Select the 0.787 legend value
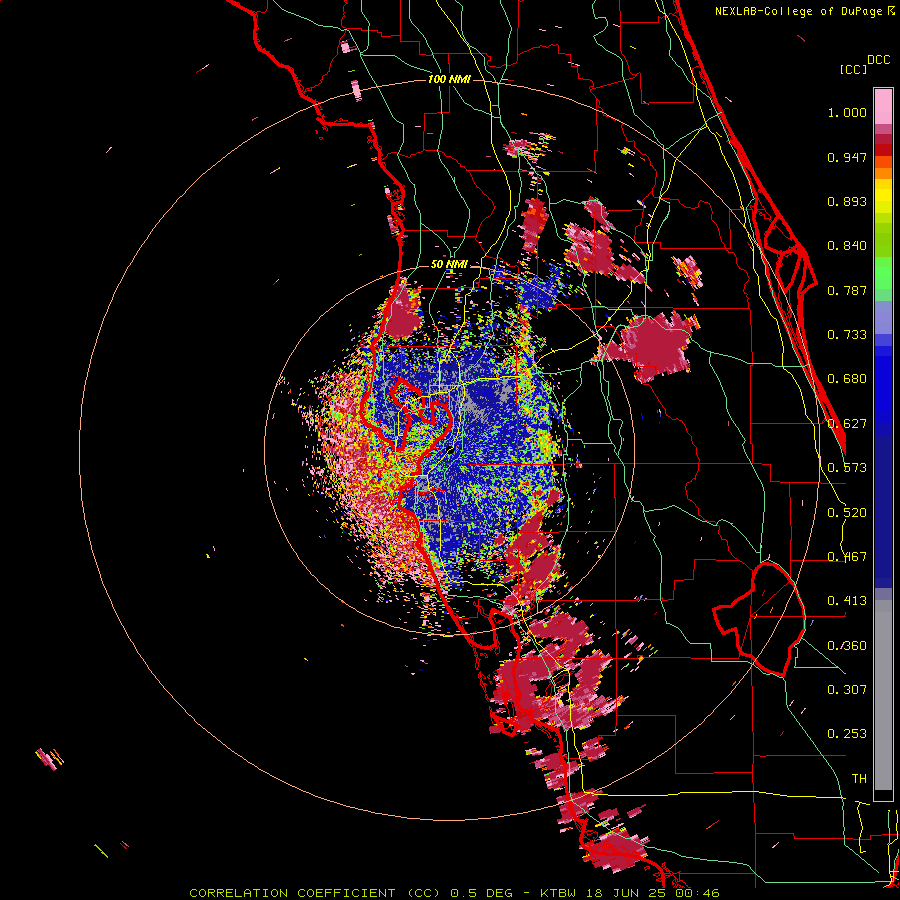 847,290
